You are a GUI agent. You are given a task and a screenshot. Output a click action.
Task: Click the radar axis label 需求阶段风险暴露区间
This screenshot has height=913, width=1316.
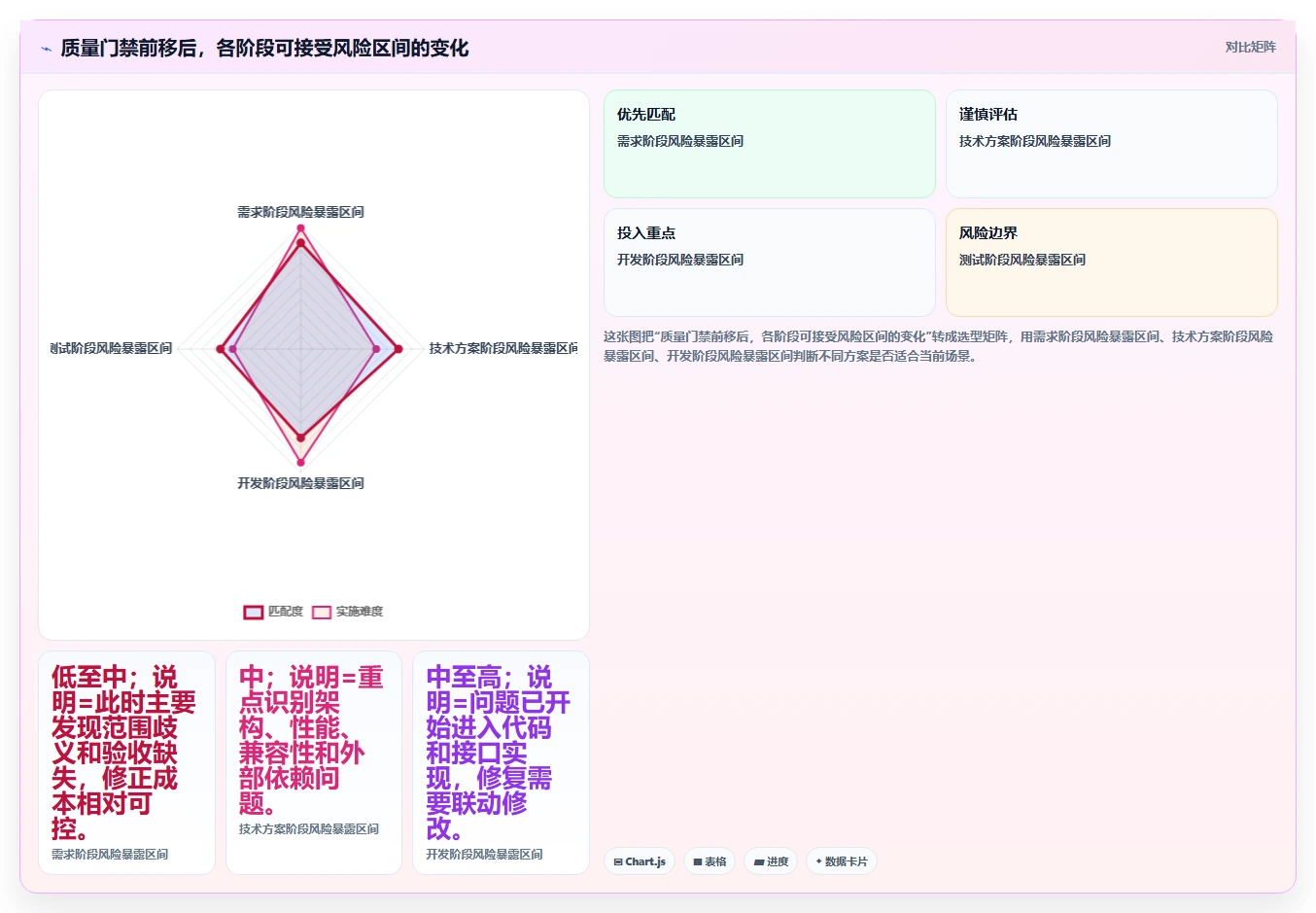(x=300, y=212)
